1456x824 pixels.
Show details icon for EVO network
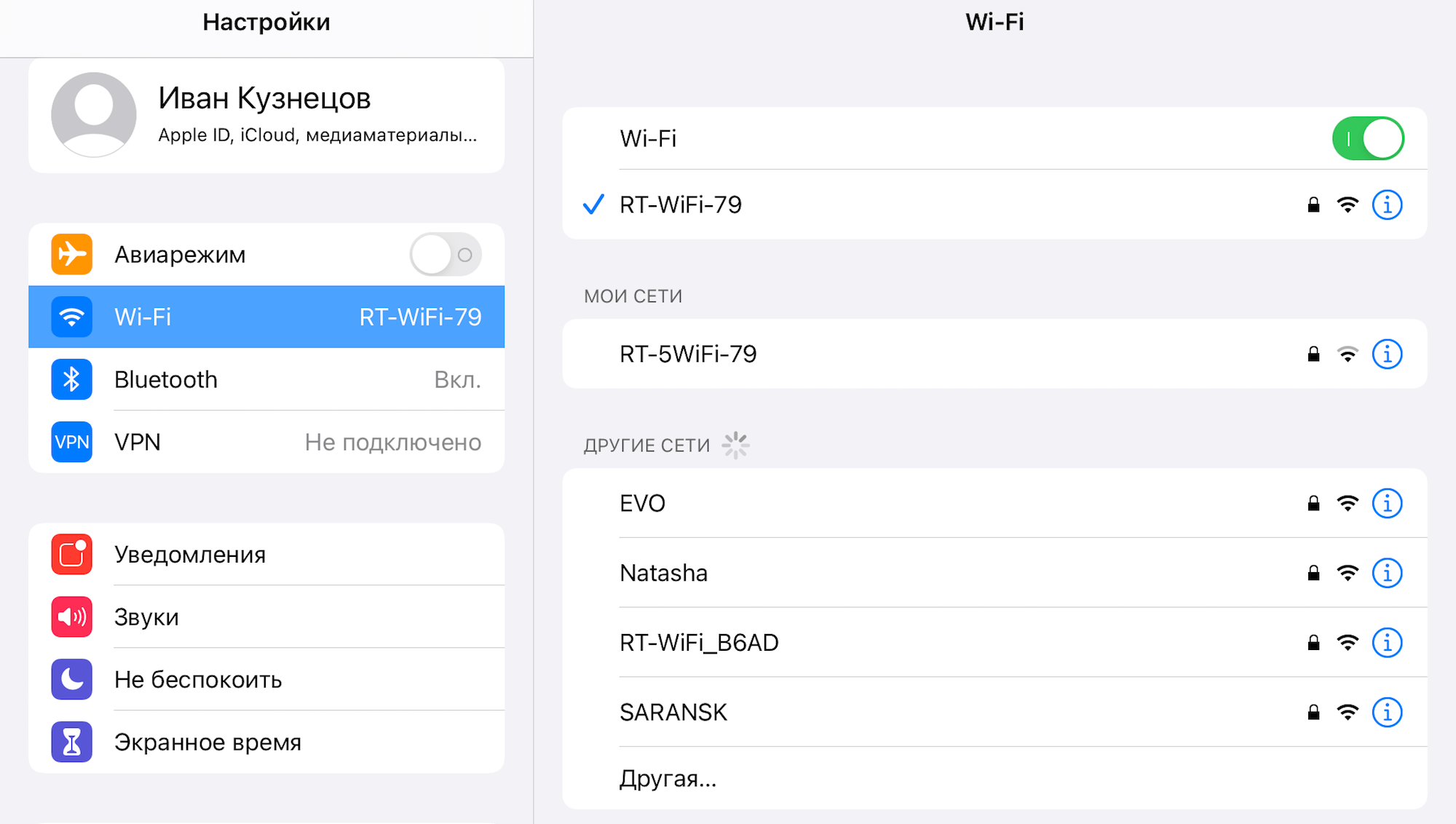(x=1387, y=504)
